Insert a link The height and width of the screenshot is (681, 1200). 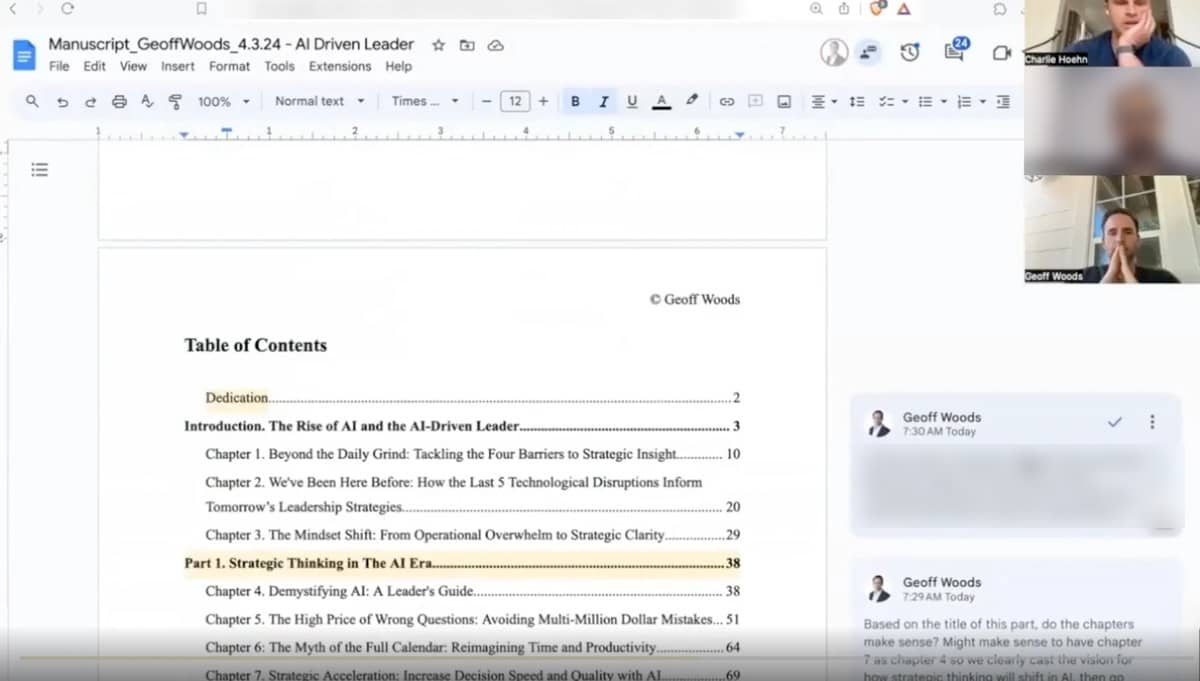727,101
